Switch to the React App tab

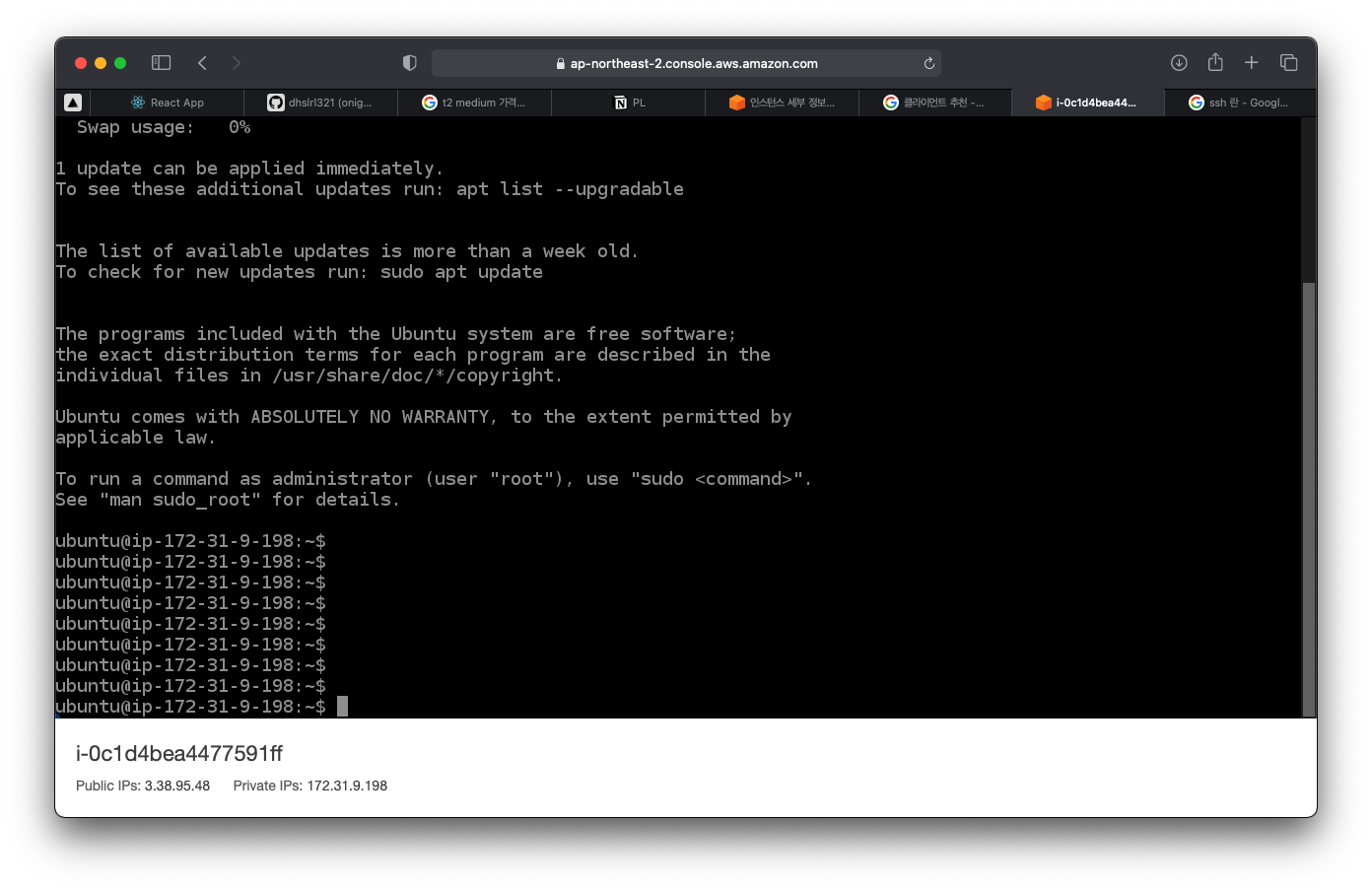(168, 103)
